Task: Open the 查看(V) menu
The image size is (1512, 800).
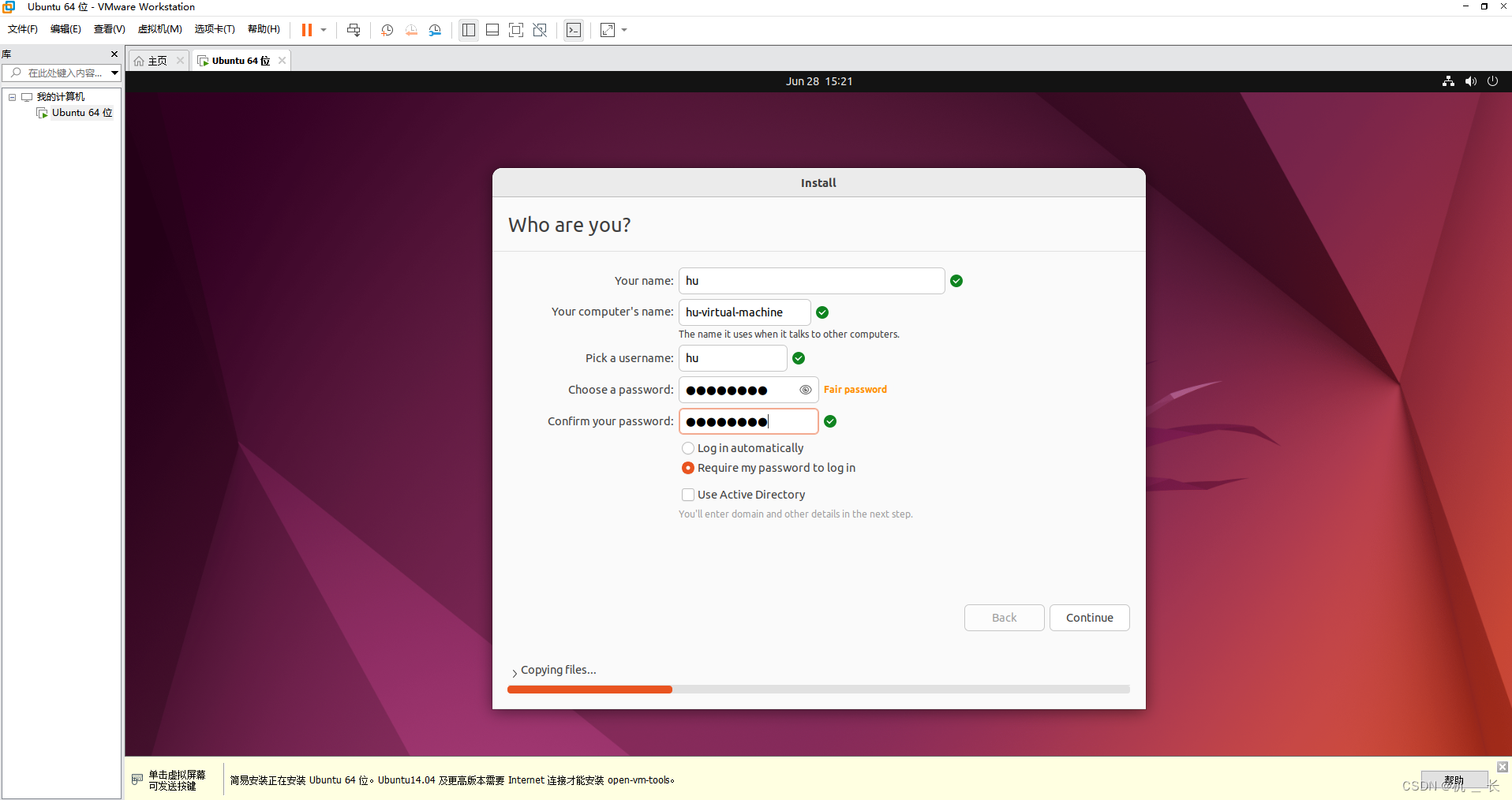Action: click(109, 29)
